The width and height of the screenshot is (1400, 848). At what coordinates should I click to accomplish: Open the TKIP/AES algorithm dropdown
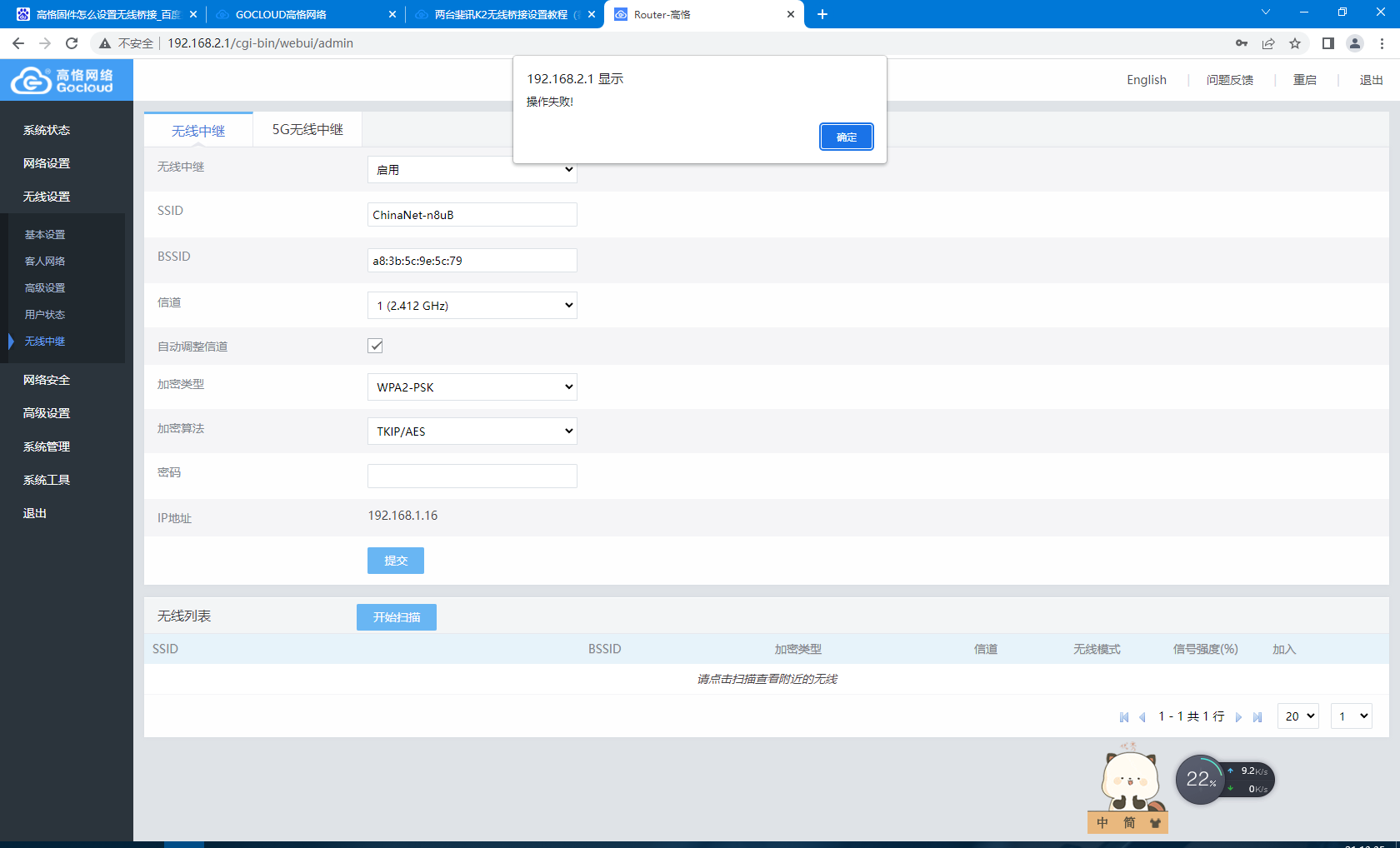[x=472, y=431]
